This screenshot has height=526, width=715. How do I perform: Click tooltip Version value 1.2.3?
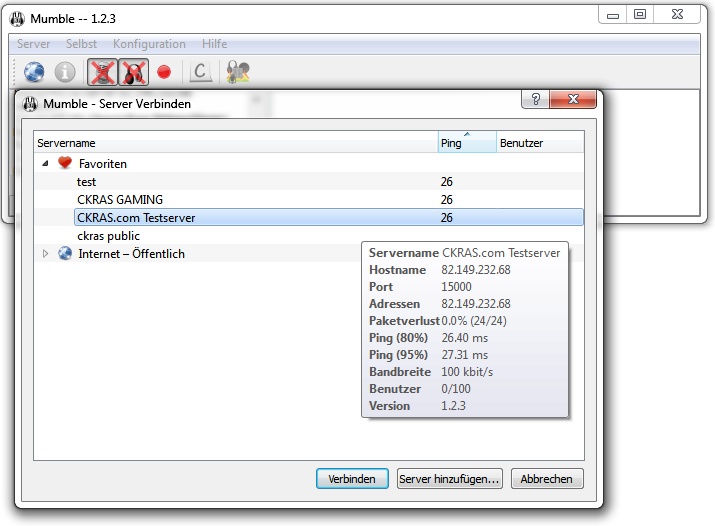pyautogui.click(x=453, y=406)
